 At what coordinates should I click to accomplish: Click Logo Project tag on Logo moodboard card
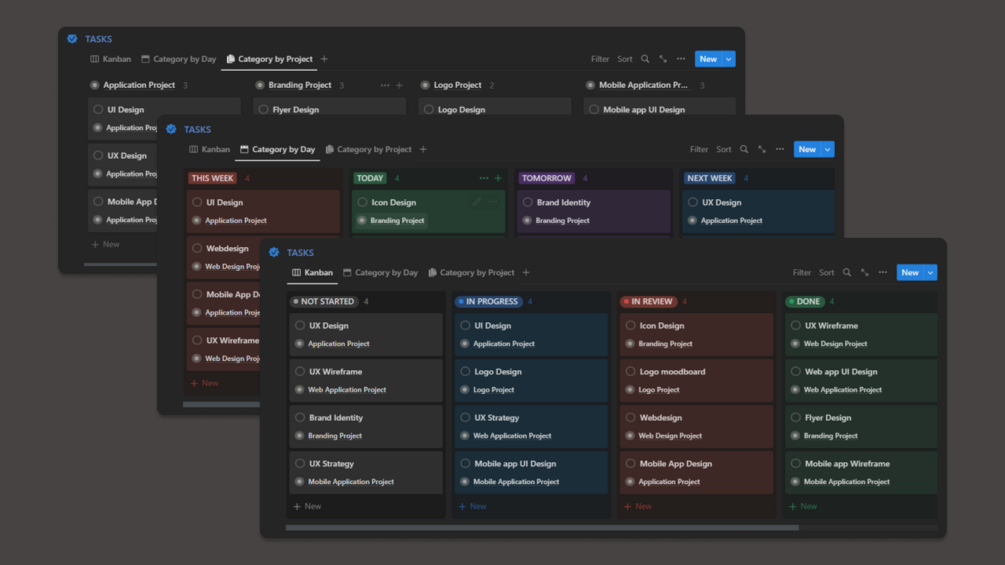click(659, 389)
